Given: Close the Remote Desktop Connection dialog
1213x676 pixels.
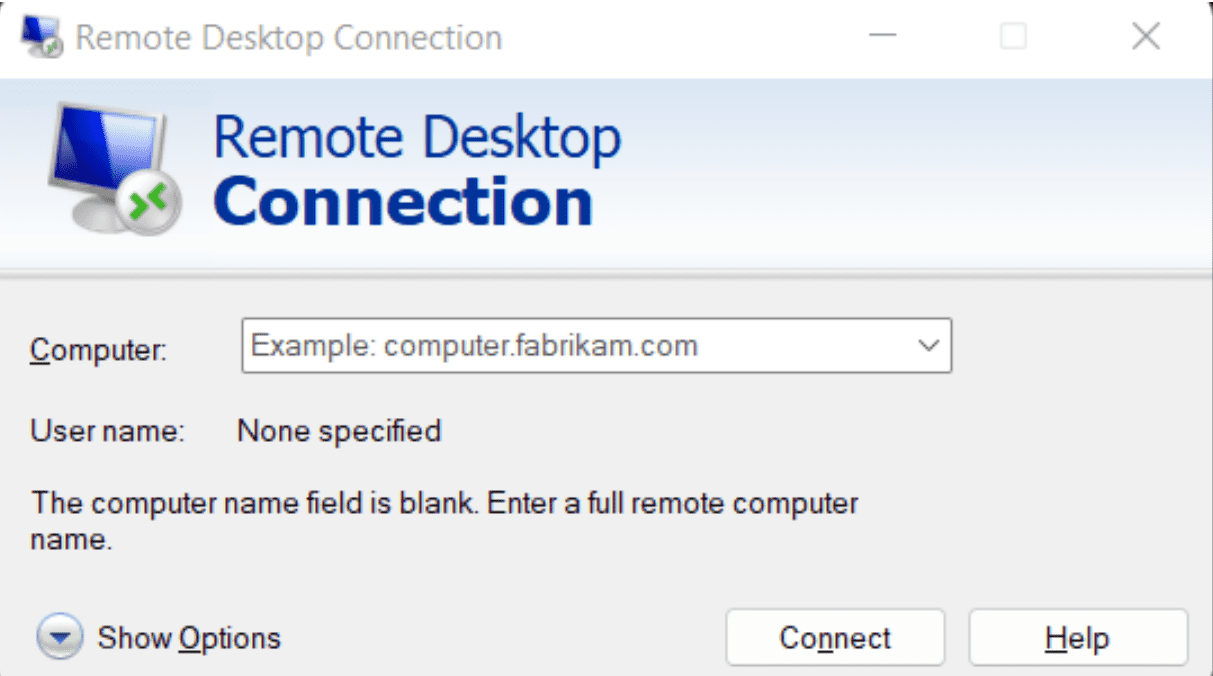Looking at the screenshot, I should (1145, 37).
